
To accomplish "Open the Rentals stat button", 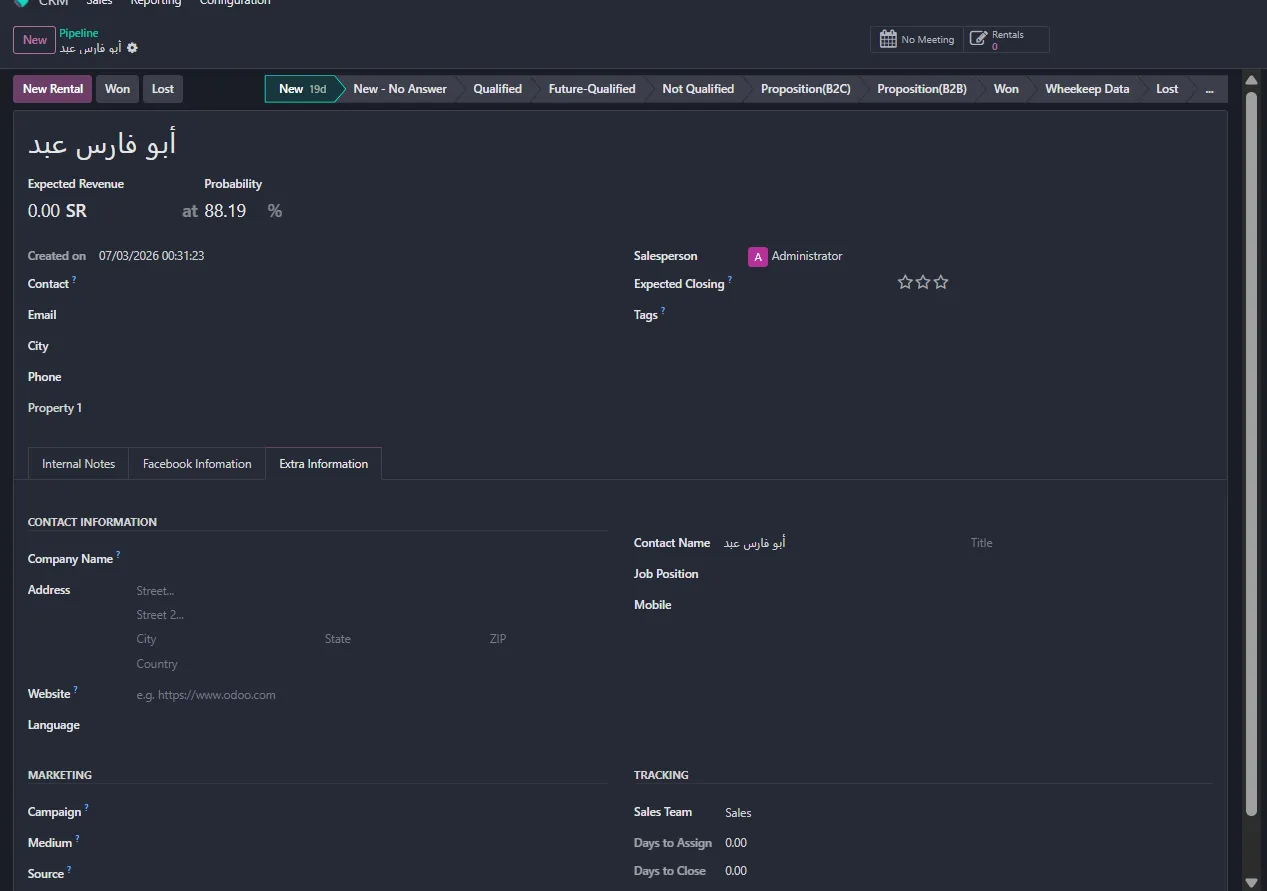I will click(x=1006, y=39).
